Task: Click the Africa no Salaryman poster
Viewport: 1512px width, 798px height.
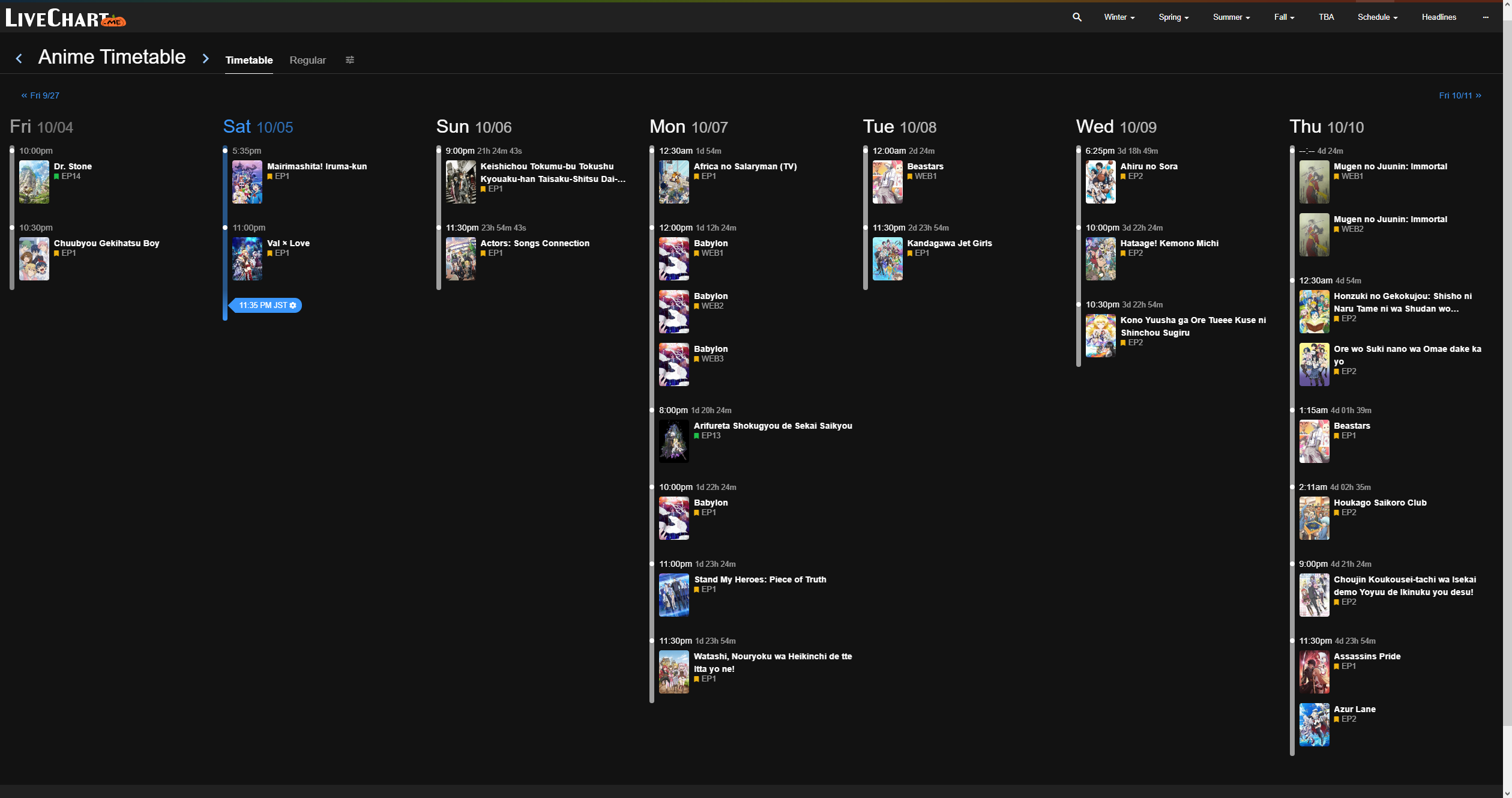Action: coord(673,182)
